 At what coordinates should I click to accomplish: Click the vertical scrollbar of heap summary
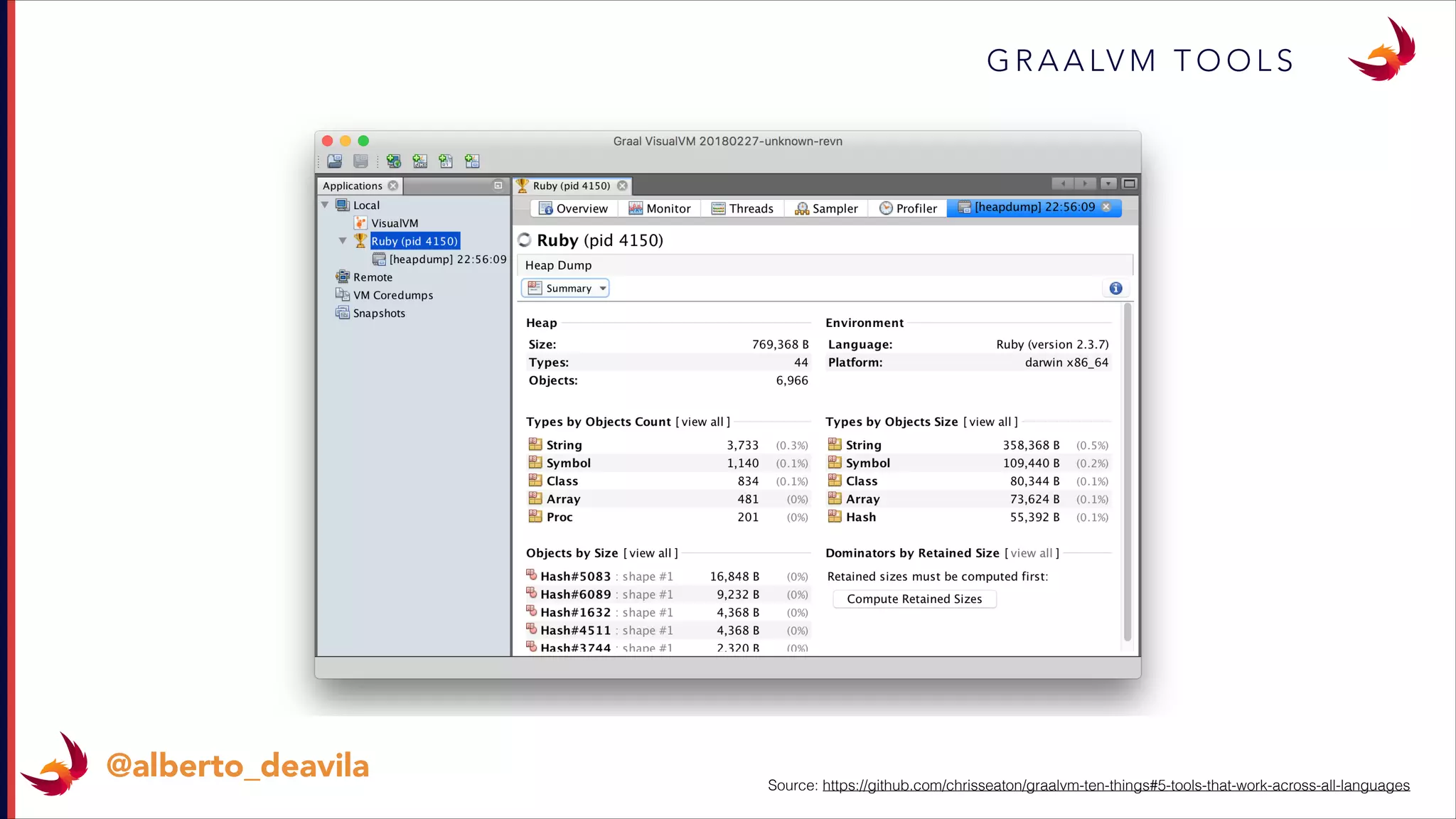point(1128,473)
